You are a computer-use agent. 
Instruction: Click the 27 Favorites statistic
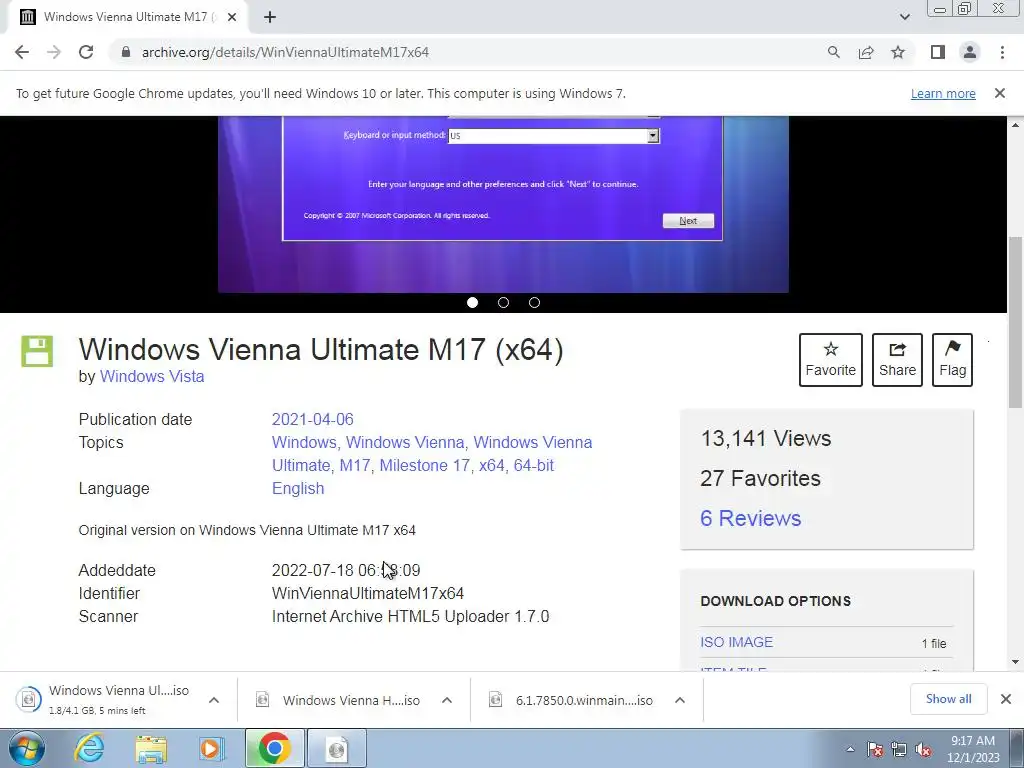tap(760, 478)
